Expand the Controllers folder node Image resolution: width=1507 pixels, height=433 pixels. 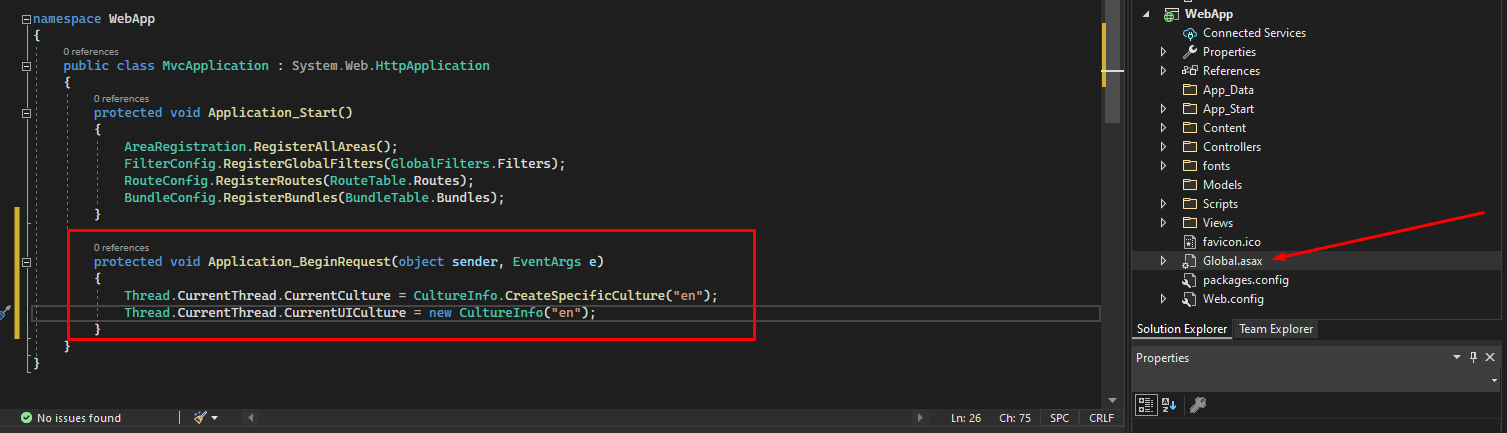(1163, 147)
